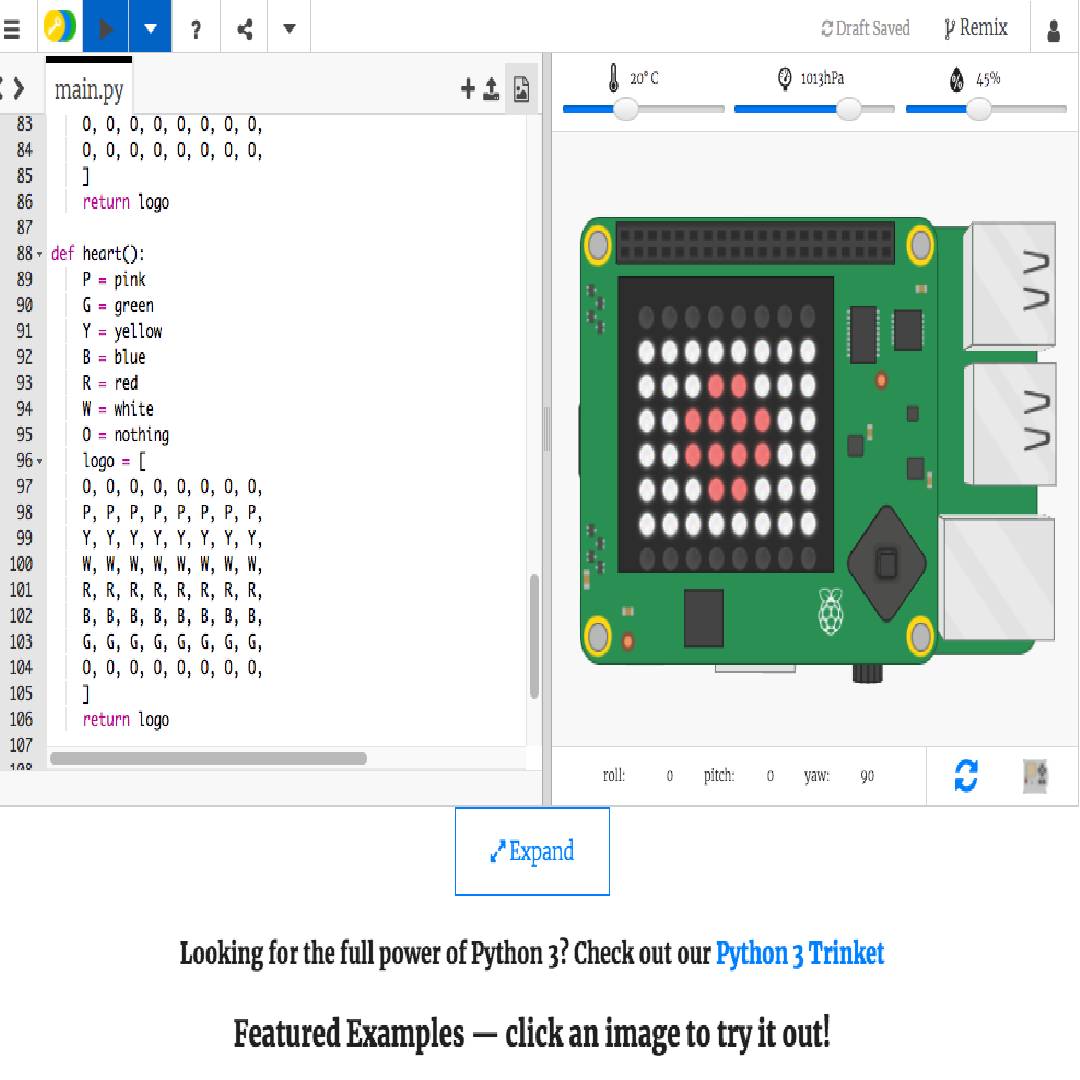Add a new file with the plus icon
This screenshot has width=1080, height=1080.
467,90
